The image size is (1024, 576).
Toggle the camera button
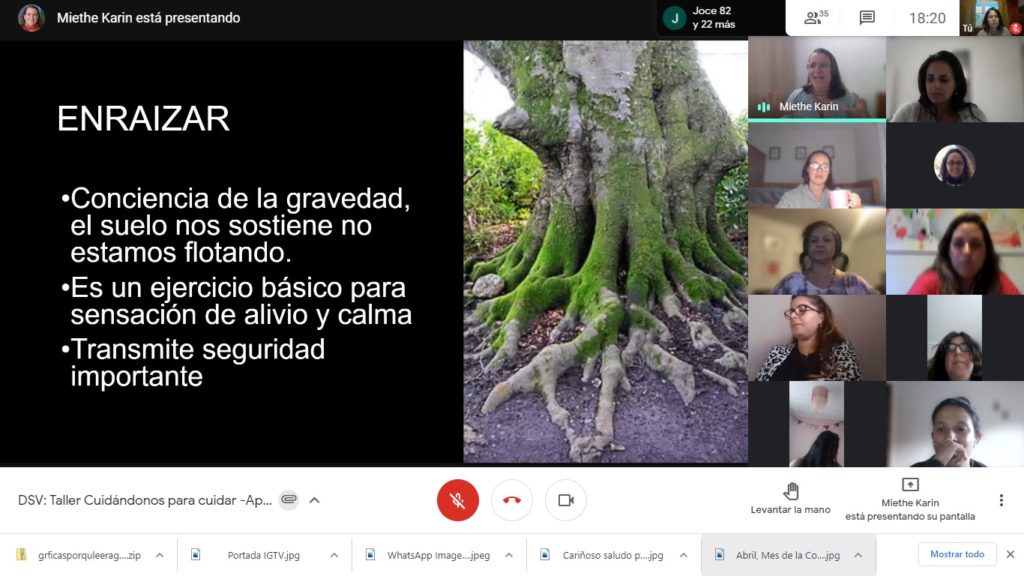pyautogui.click(x=566, y=500)
